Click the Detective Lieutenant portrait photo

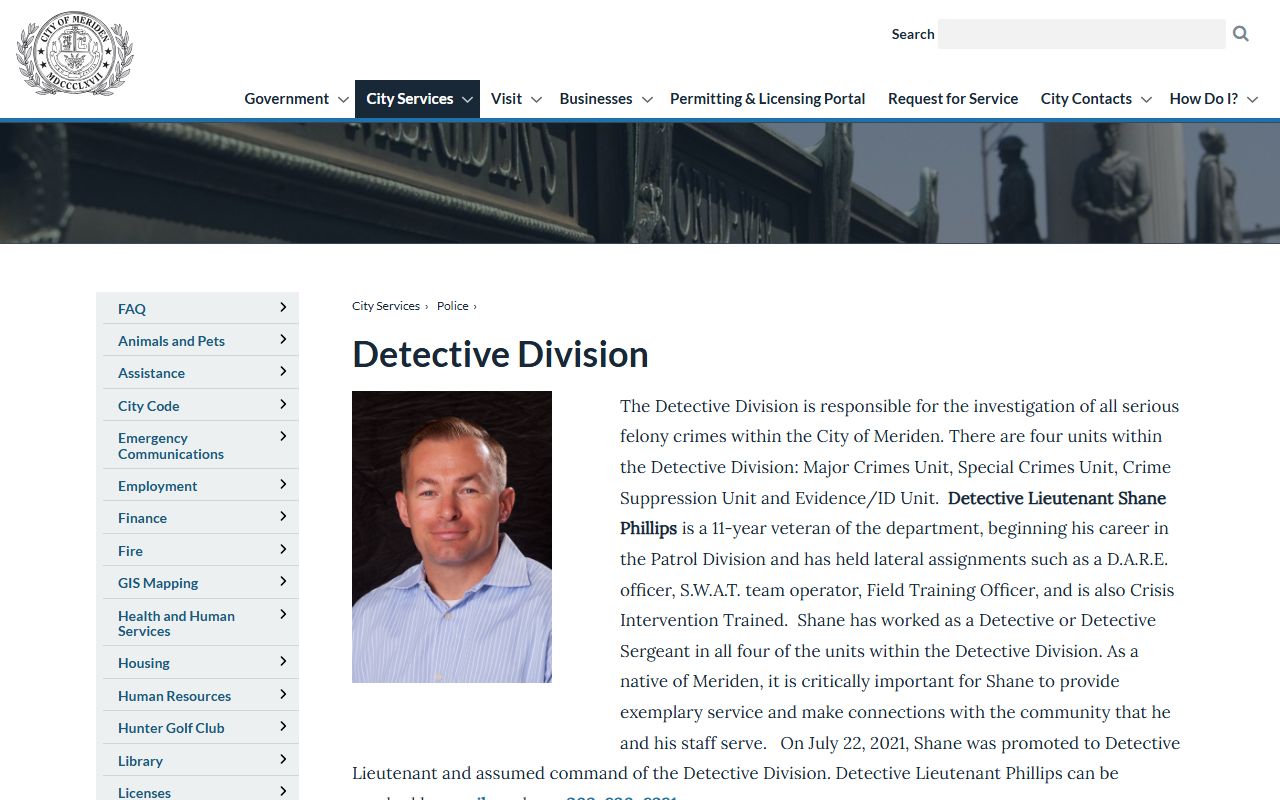(452, 537)
